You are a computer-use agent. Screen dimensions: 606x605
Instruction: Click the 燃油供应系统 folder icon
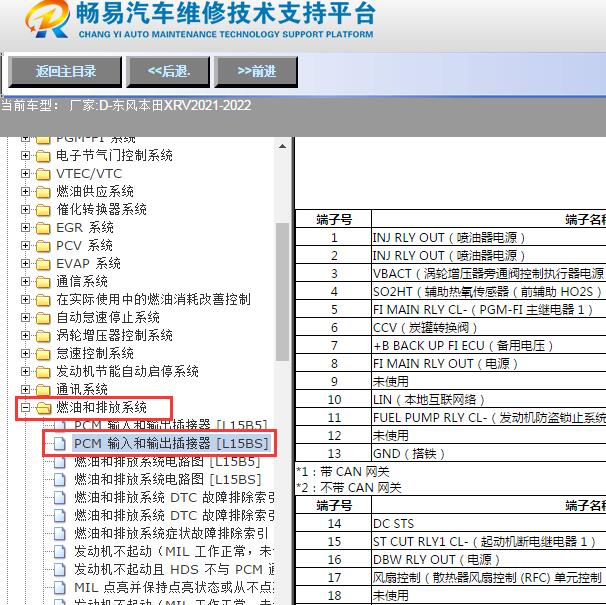(x=43, y=192)
